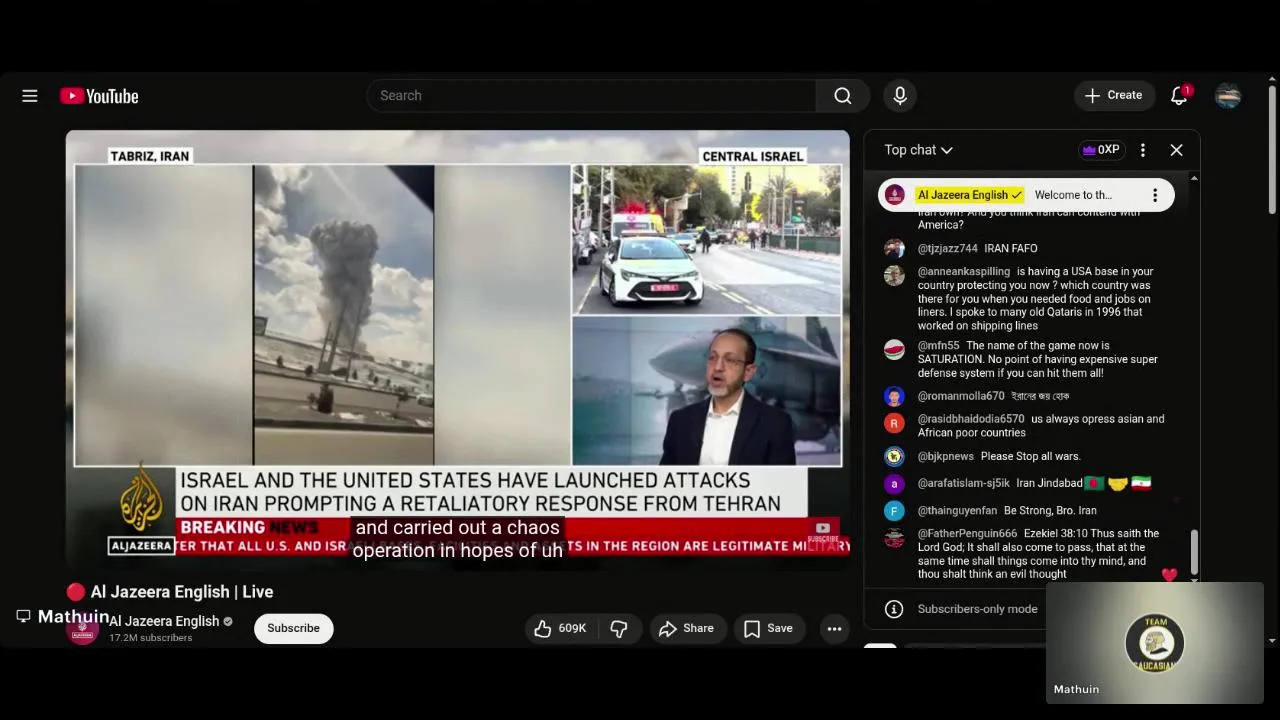The height and width of the screenshot is (720, 1280).
Task: Open the @bjkpnews chat avatar
Action: click(x=894, y=457)
